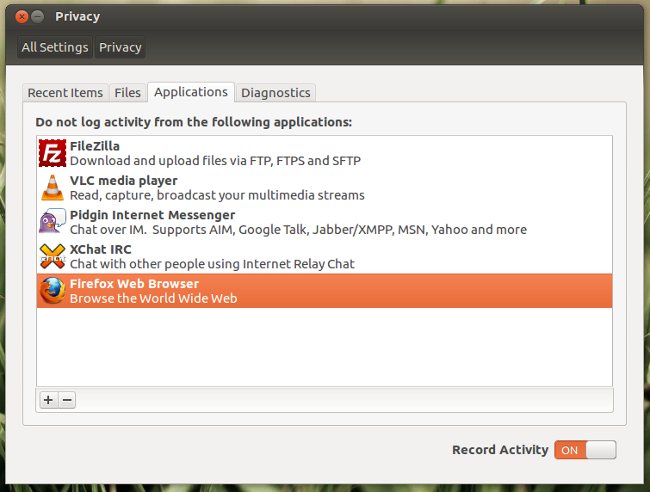Image resolution: width=650 pixels, height=492 pixels.
Task: Click the XChat IRC icon
Action: click(52, 256)
